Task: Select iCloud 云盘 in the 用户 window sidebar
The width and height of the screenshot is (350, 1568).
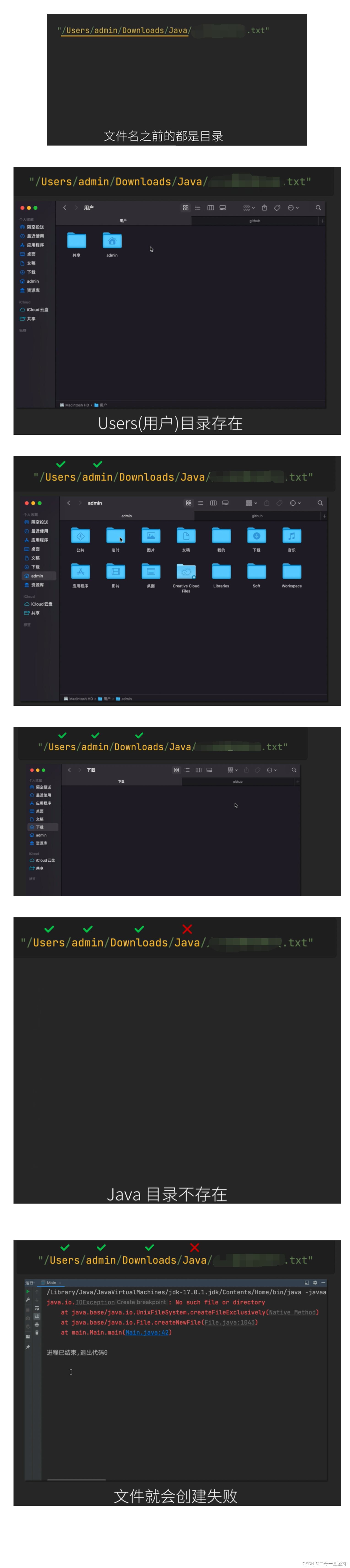Action: coord(34,310)
